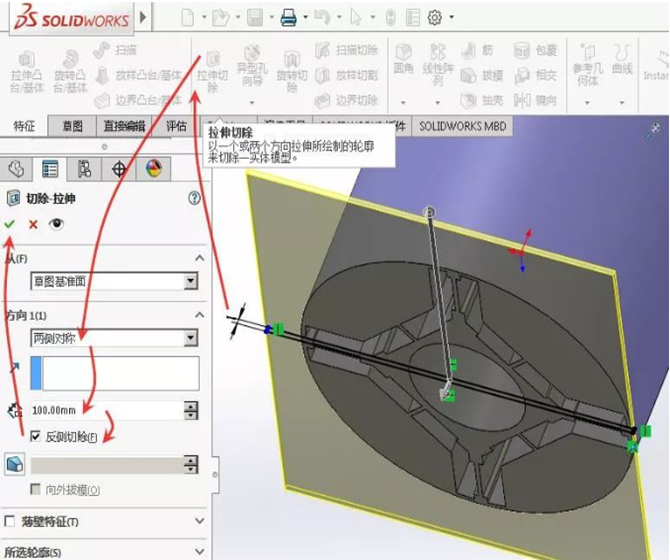Toggle detailed preview eye icon

[x=56, y=224]
